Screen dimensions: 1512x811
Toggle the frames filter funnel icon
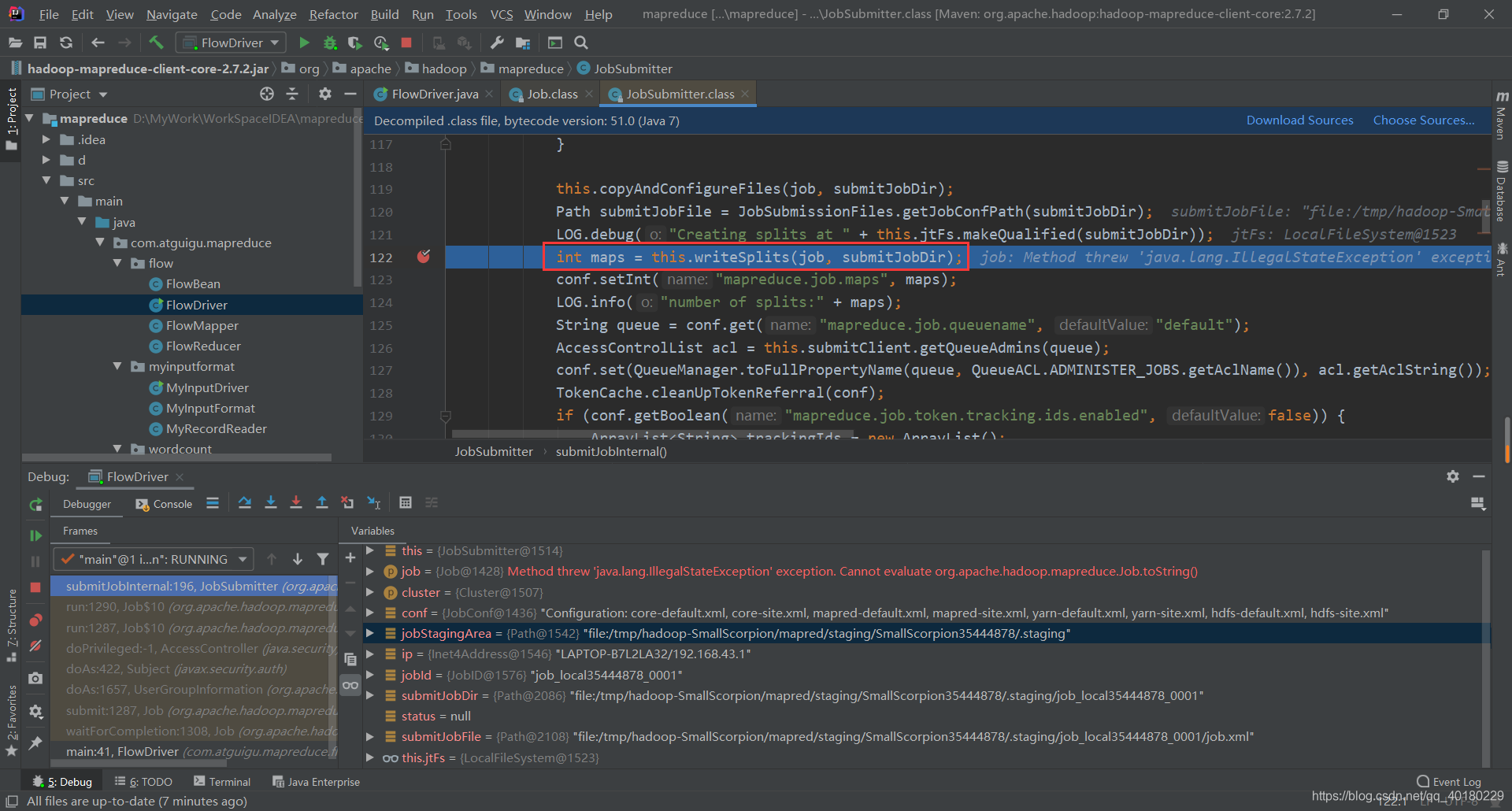click(323, 559)
